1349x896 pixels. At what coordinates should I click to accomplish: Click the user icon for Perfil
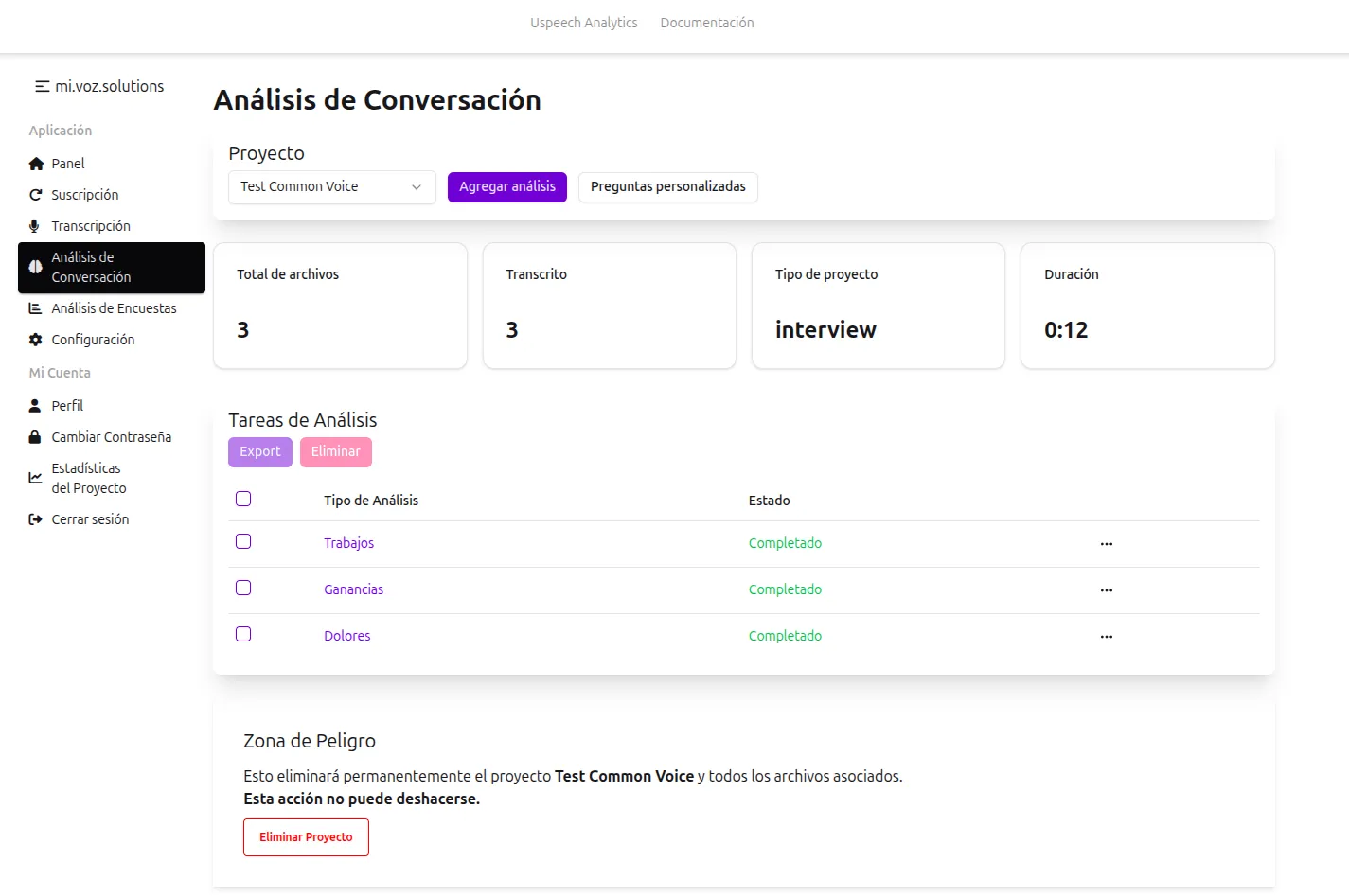[x=35, y=406]
